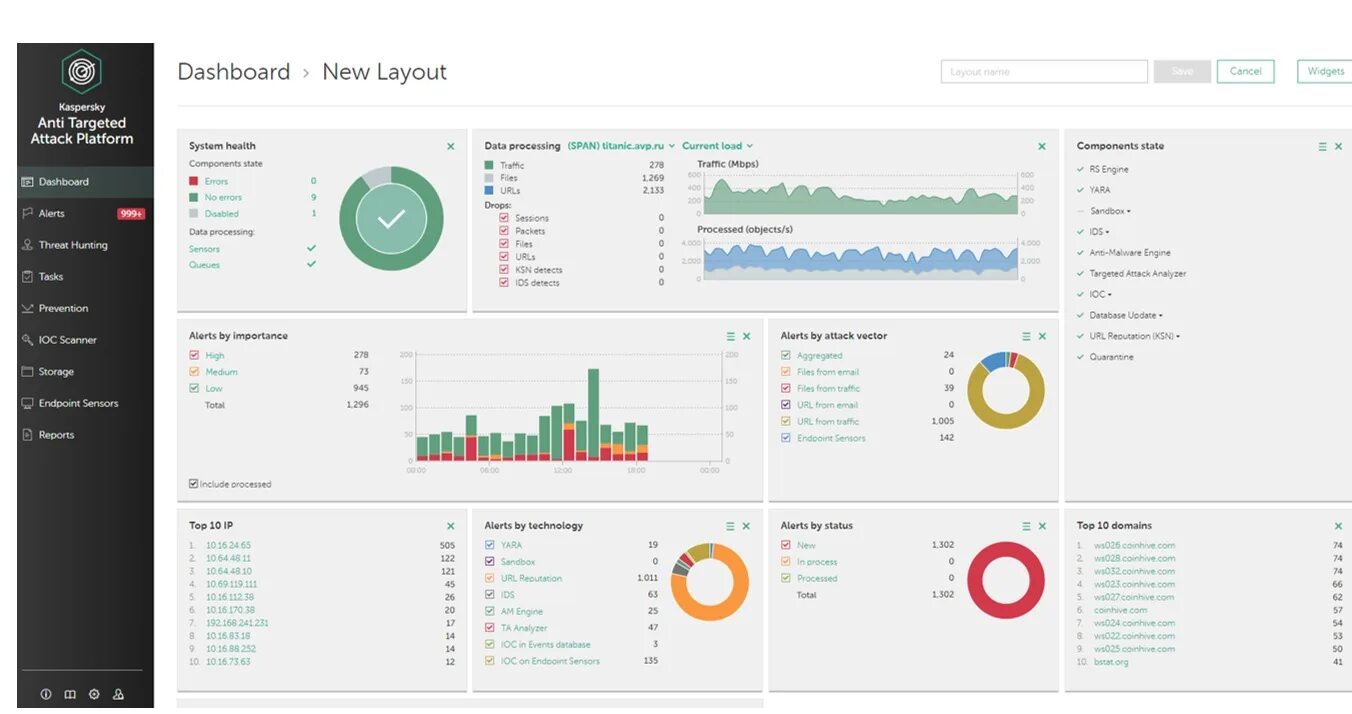Toggle the YARA technology checkbox
1352x714 pixels.
coord(490,545)
